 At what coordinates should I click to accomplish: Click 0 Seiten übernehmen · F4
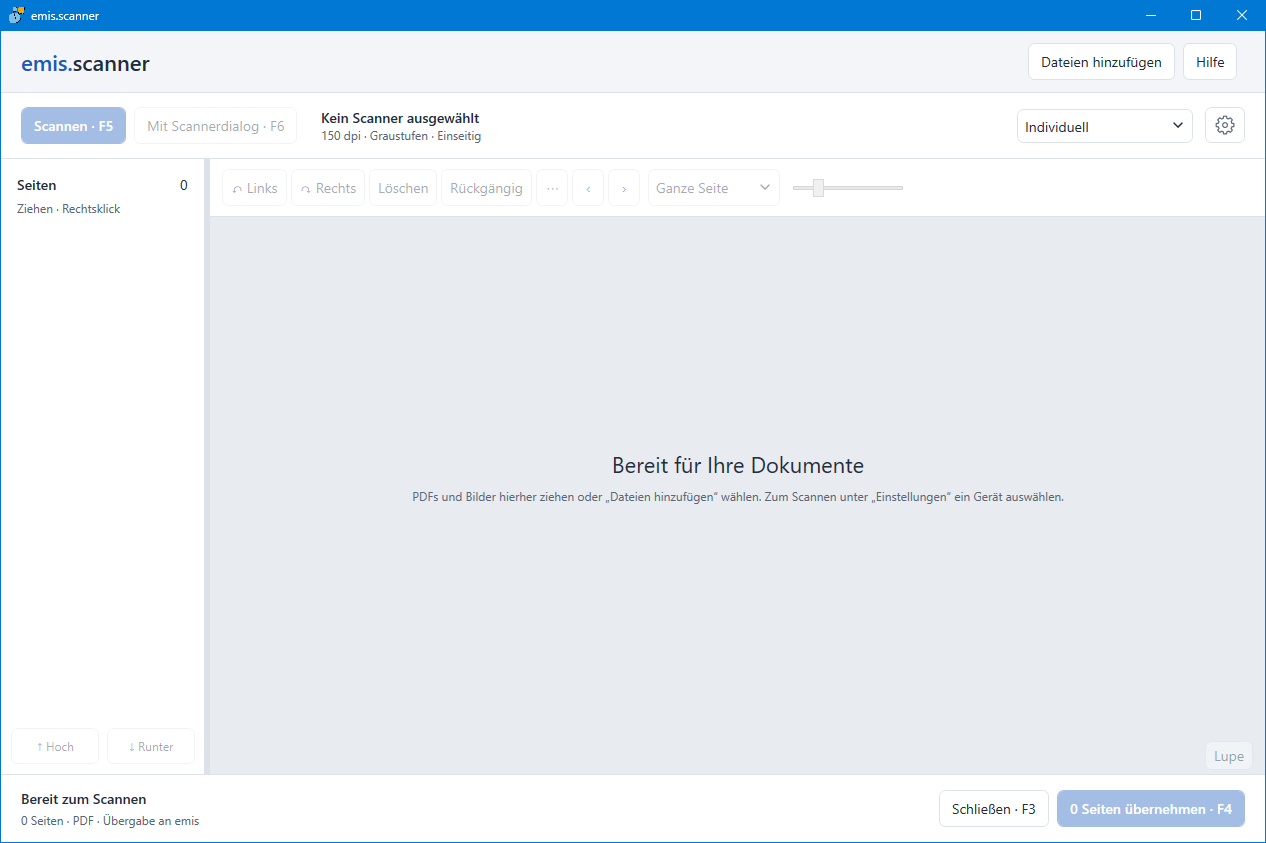pyautogui.click(x=1151, y=808)
